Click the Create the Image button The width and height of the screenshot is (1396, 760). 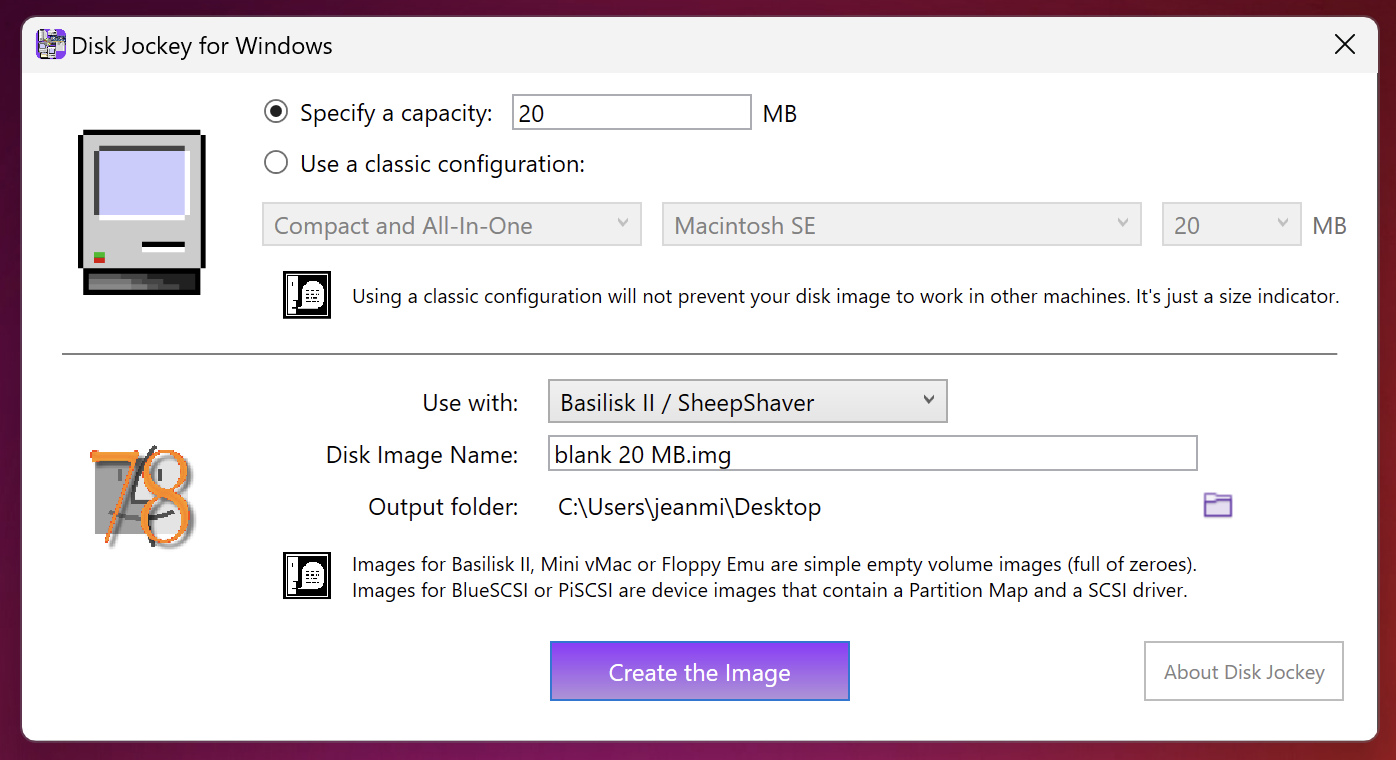tap(700, 671)
